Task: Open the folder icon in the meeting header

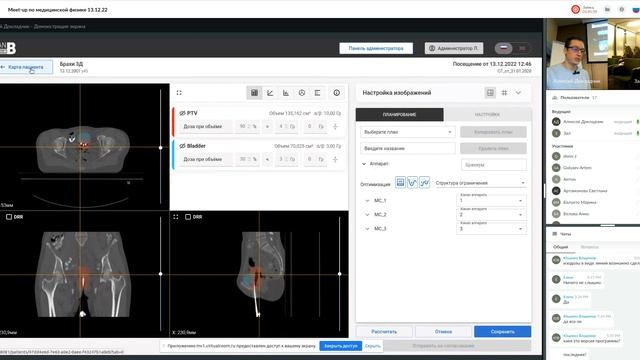Action: pos(607,9)
